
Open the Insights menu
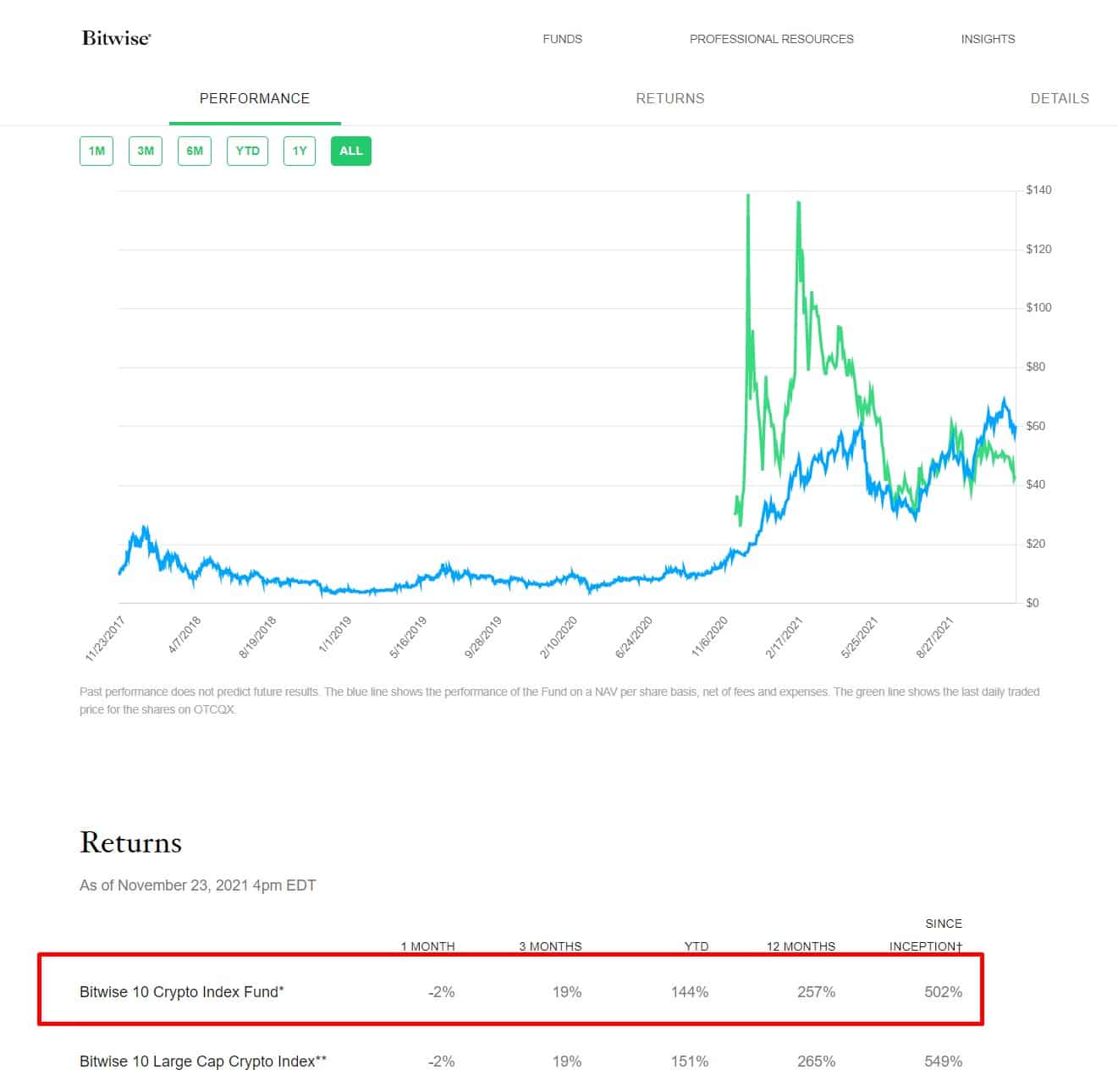click(x=987, y=39)
